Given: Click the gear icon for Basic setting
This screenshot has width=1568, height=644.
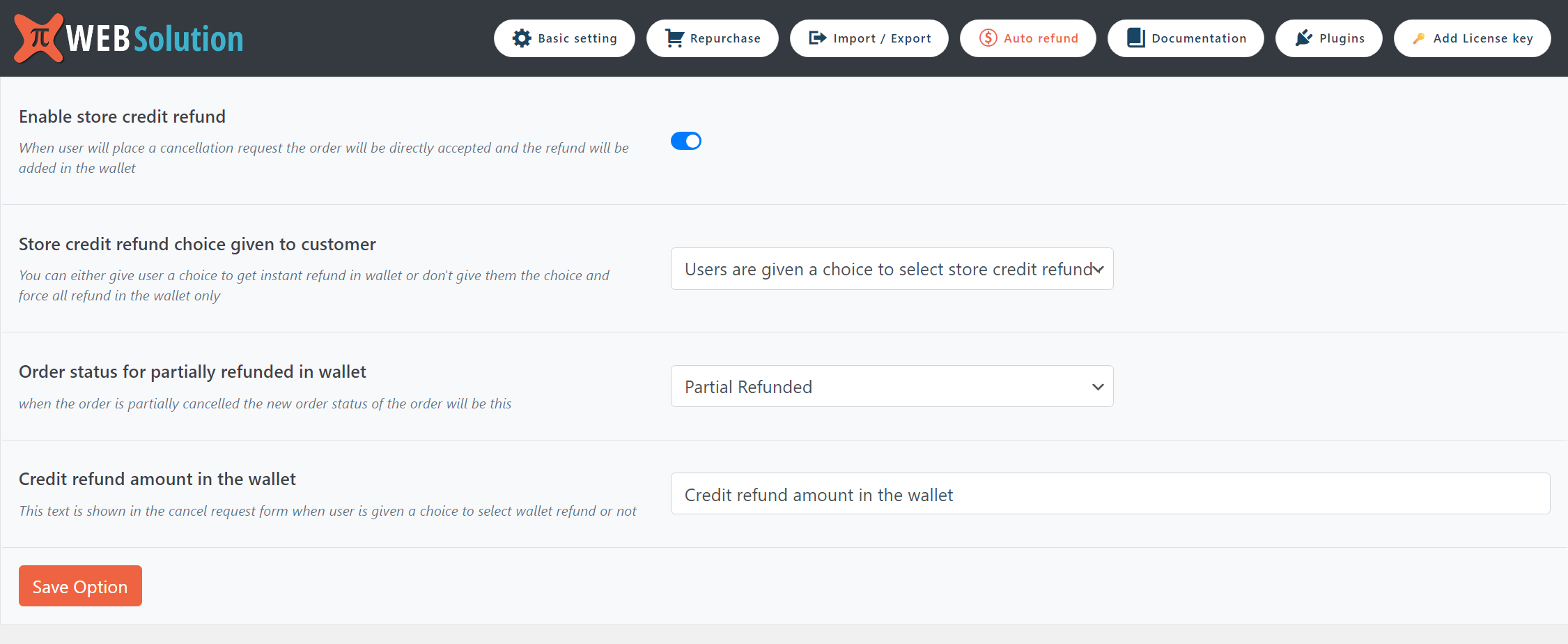Looking at the screenshot, I should (521, 38).
